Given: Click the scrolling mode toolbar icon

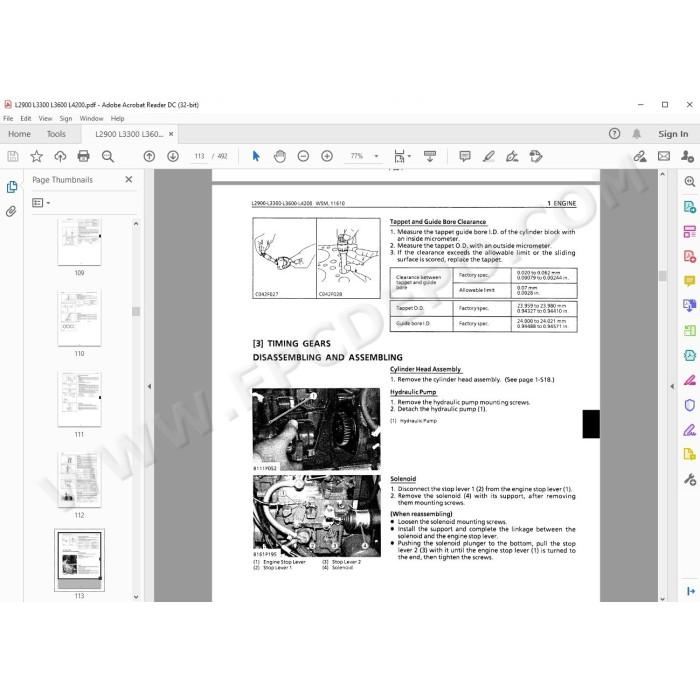Looking at the screenshot, I should point(430,156).
